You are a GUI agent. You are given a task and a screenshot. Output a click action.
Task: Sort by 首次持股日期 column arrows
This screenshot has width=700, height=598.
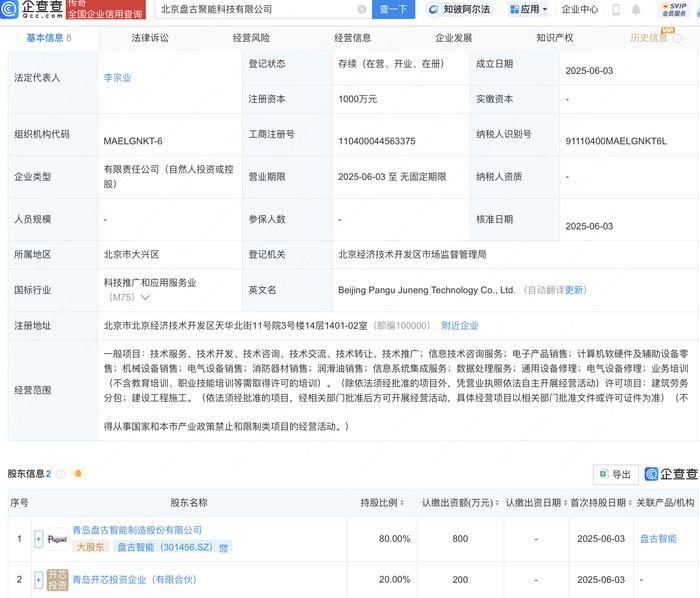click(x=630, y=503)
